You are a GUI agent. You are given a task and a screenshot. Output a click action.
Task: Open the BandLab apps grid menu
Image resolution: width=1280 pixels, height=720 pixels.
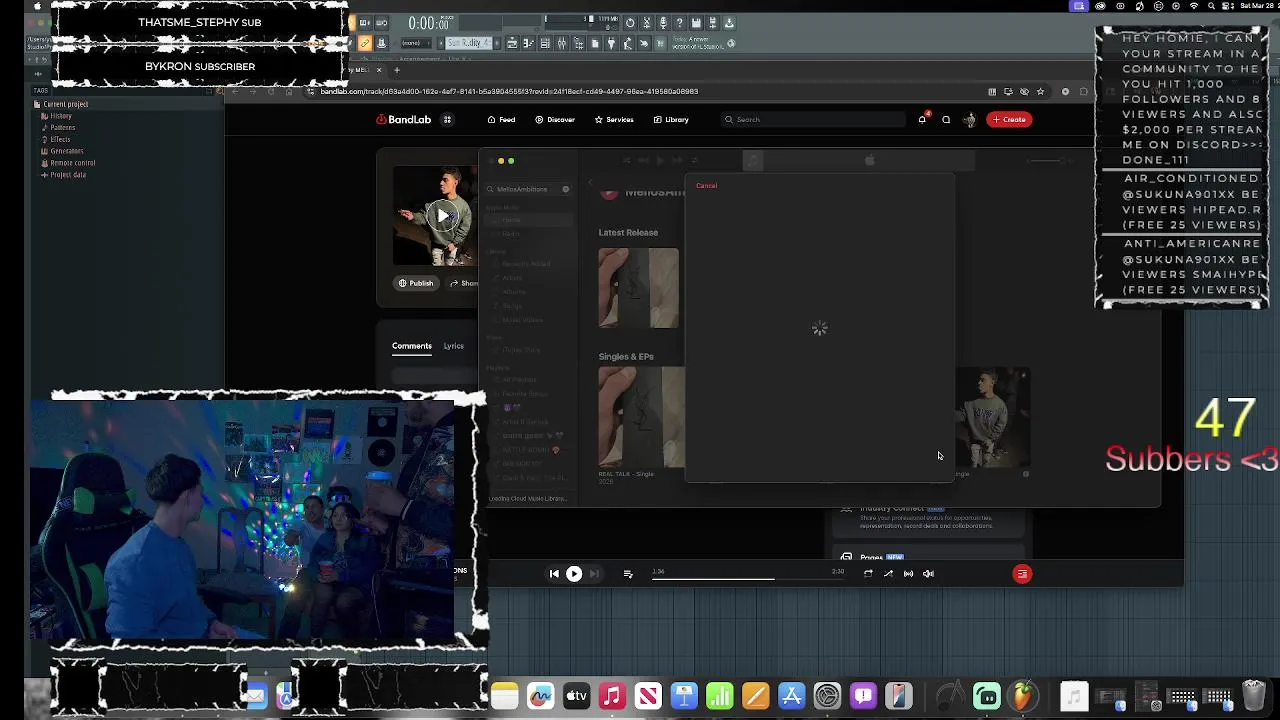point(447,120)
